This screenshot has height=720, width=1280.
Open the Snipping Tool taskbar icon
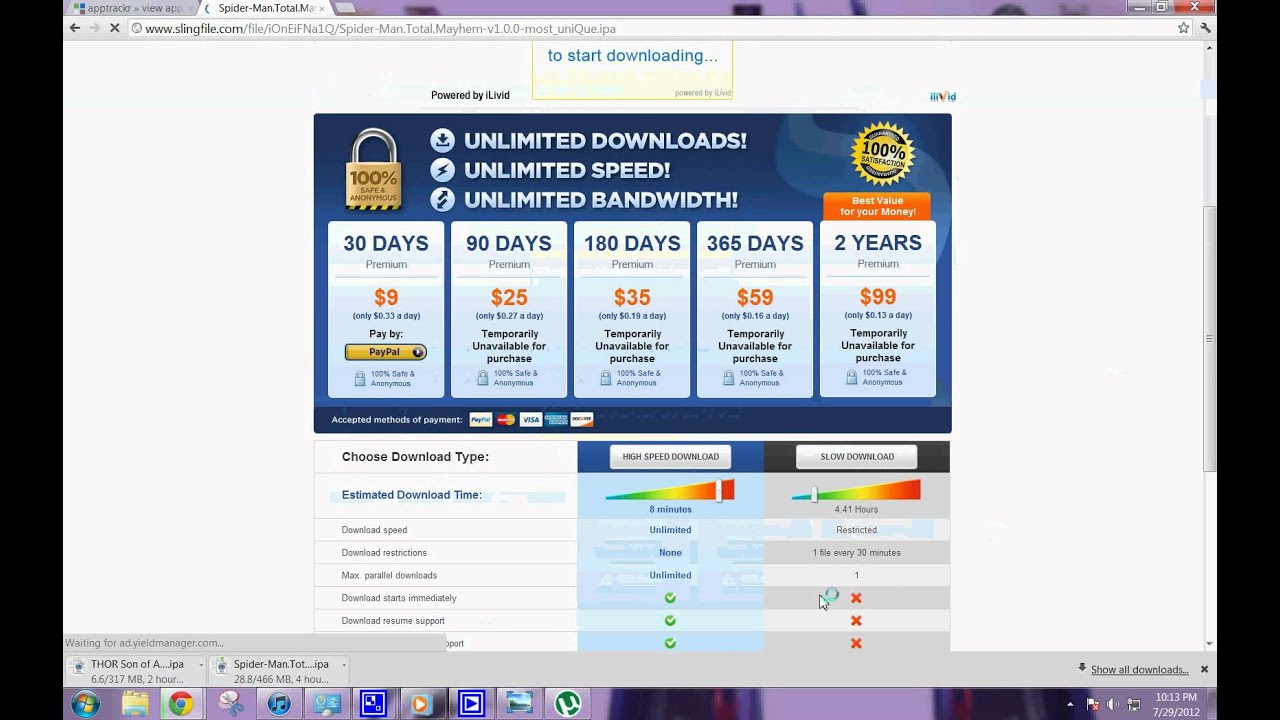click(230, 704)
